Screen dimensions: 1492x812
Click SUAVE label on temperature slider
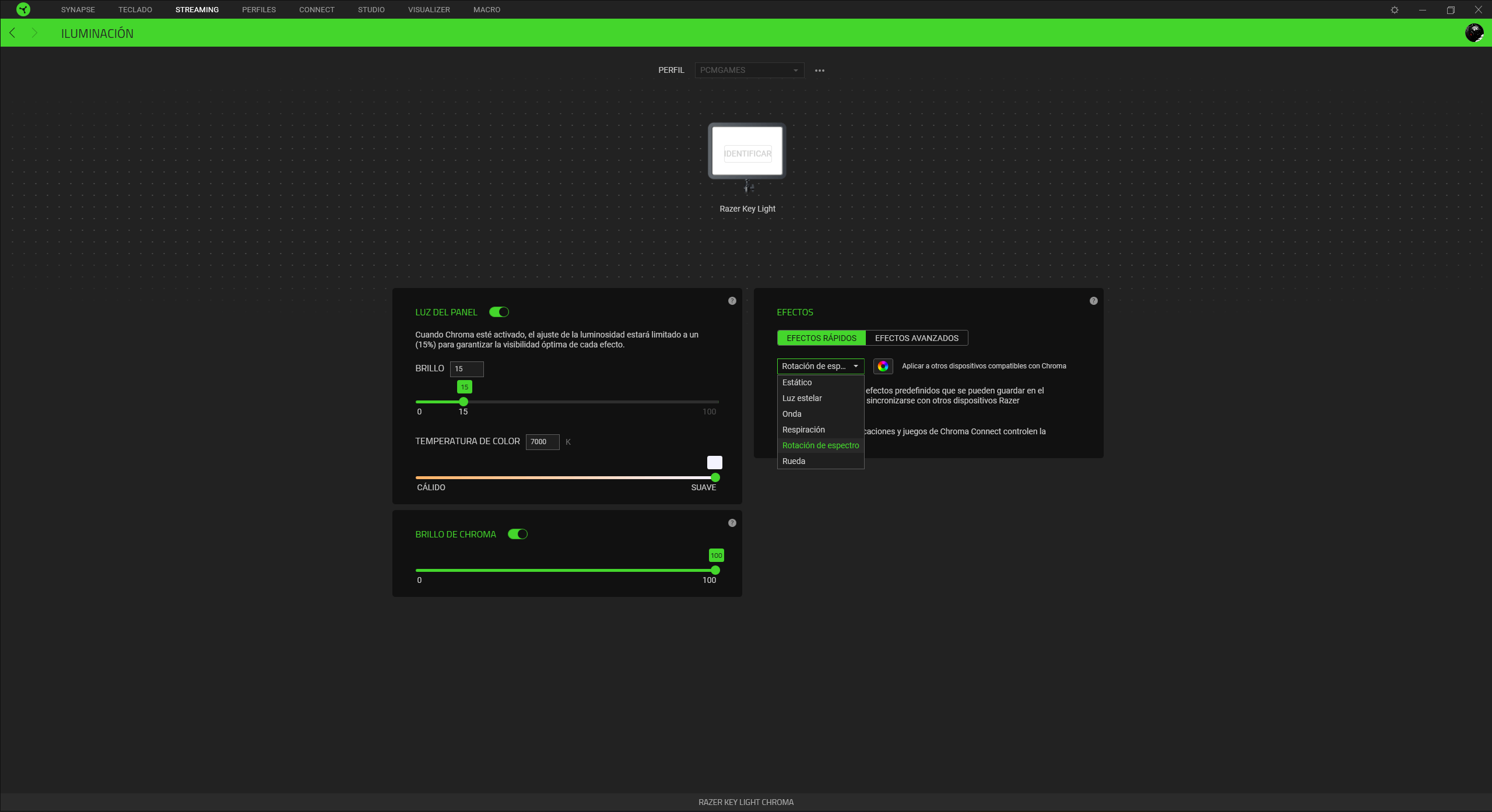pyautogui.click(x=704, y=487)
